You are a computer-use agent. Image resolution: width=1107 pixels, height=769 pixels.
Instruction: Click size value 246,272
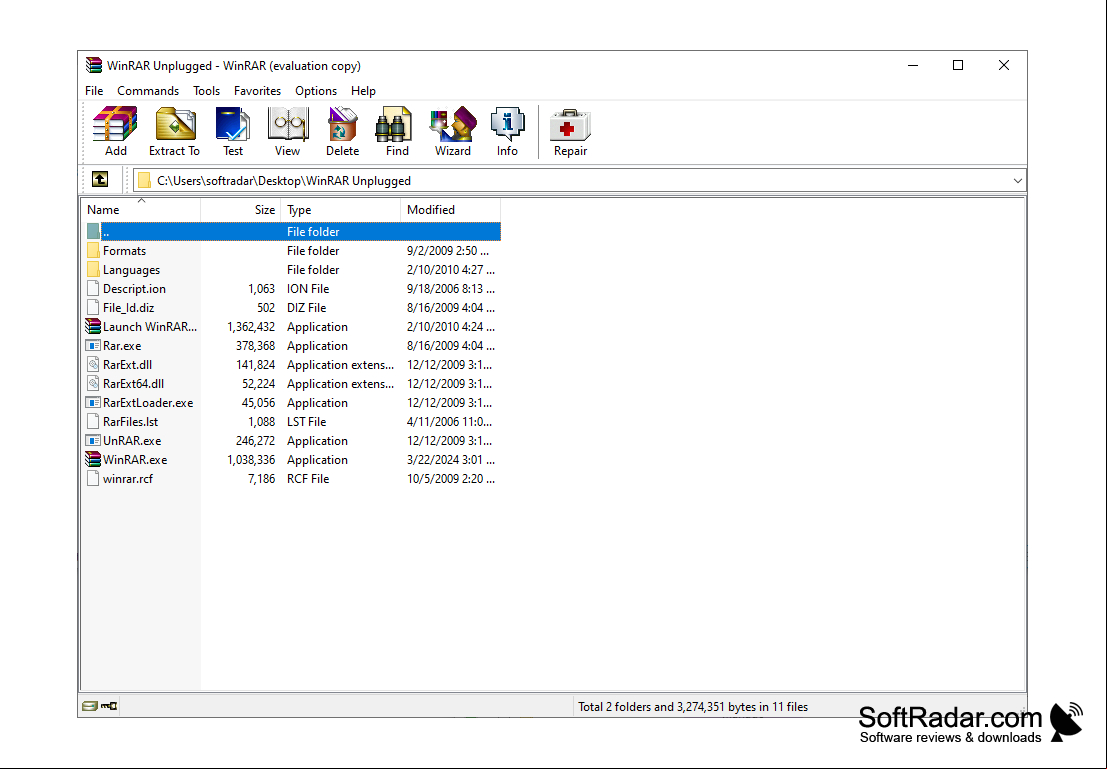256,441
